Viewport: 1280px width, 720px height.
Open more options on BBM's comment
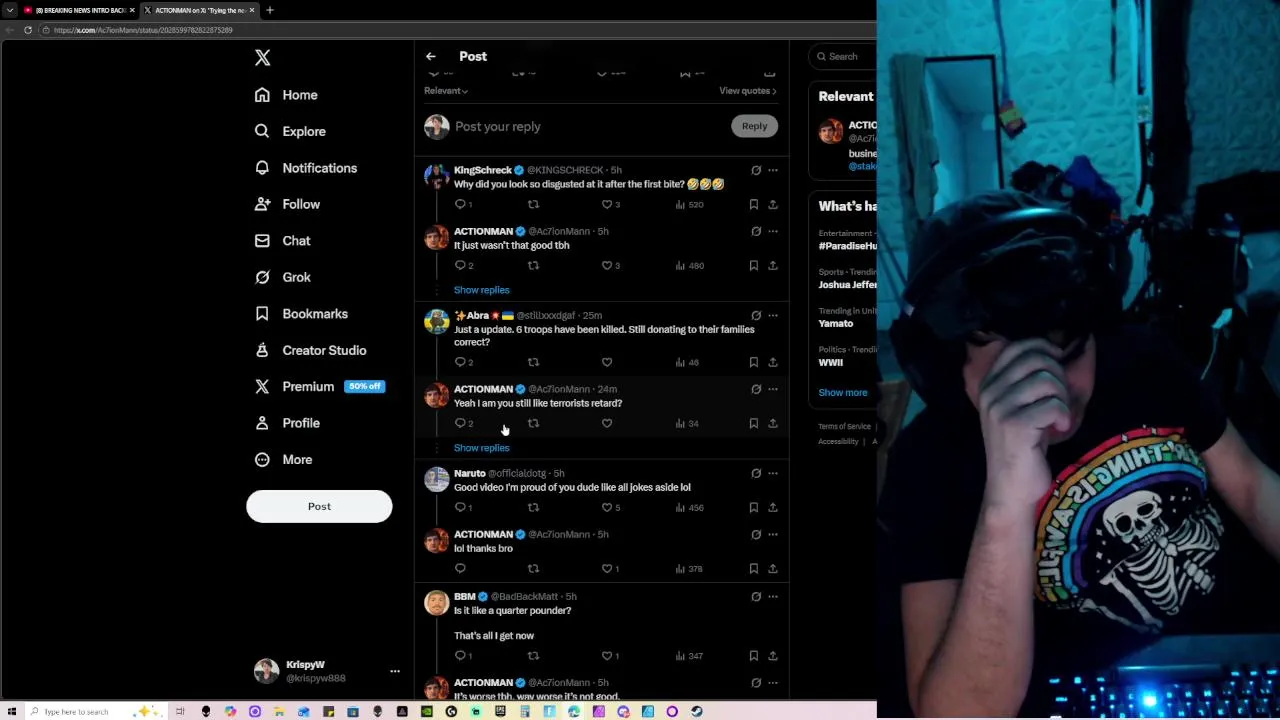tap(772, 596)
